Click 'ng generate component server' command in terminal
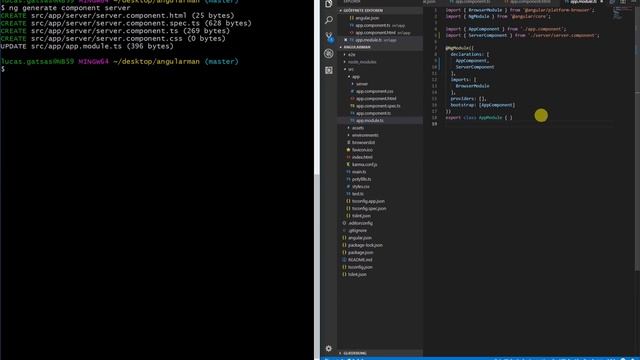This screenshot has height=360, width=640. coord(69,8)
